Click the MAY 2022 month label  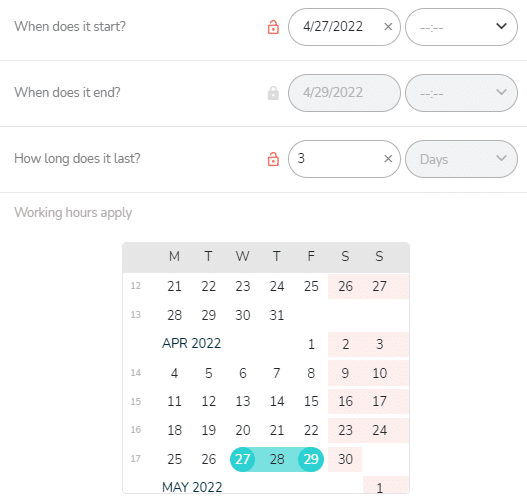click(192, 487)
